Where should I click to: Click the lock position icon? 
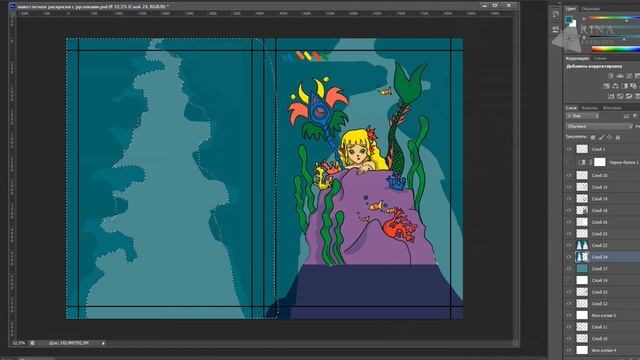point(609,138)
